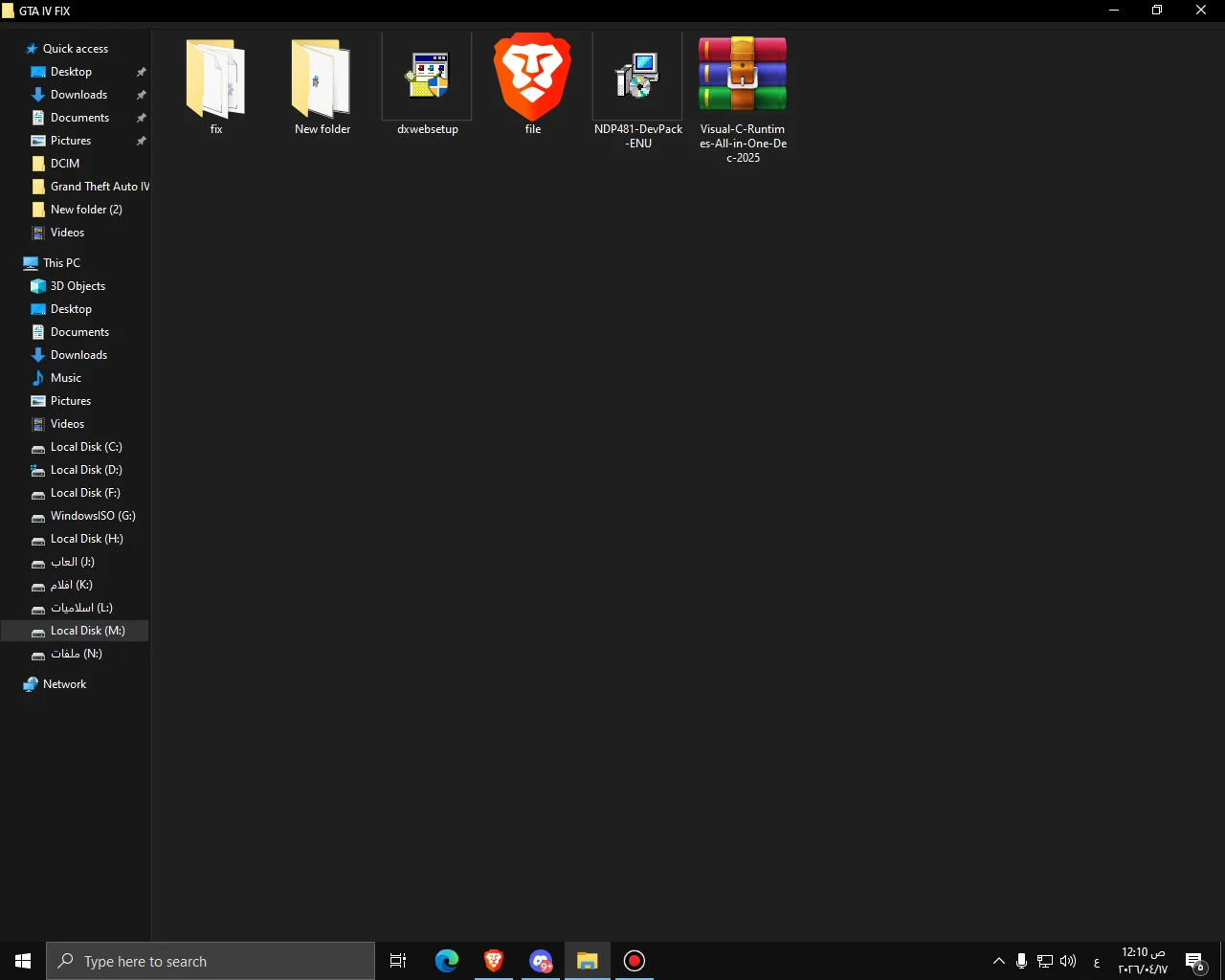Go to This PC in navigation pane
1225x980 pixels.
tap(61, 263)
